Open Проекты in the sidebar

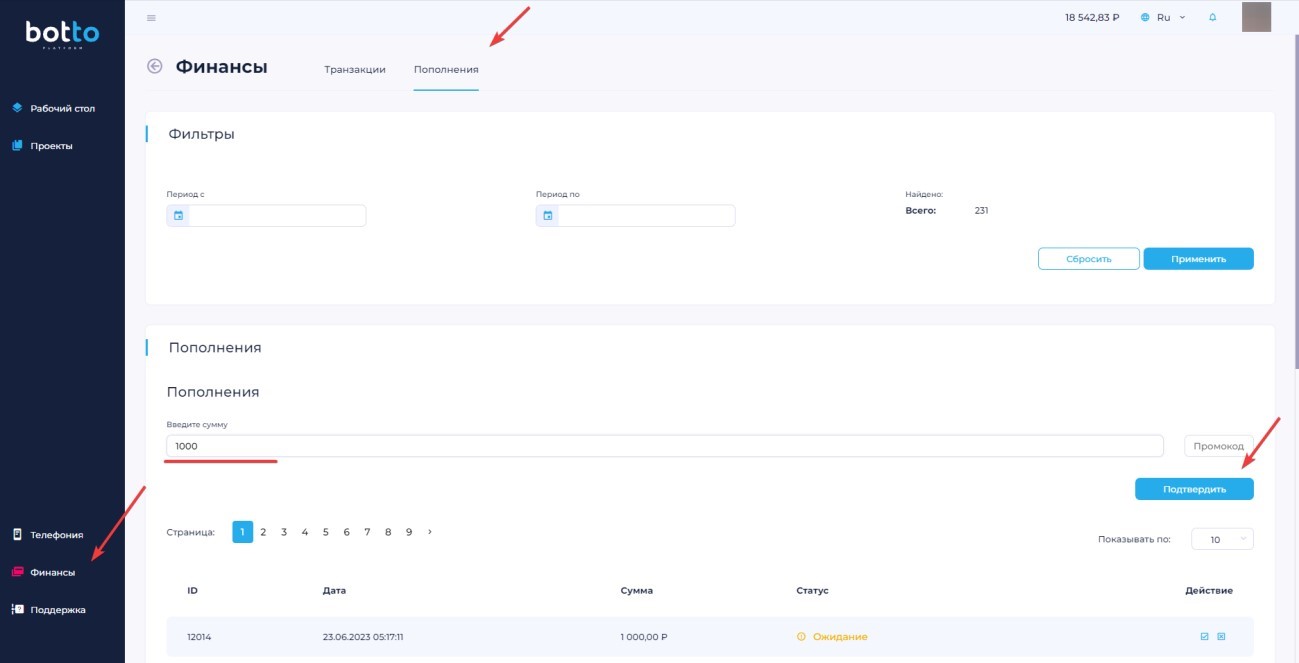point(51,146)
